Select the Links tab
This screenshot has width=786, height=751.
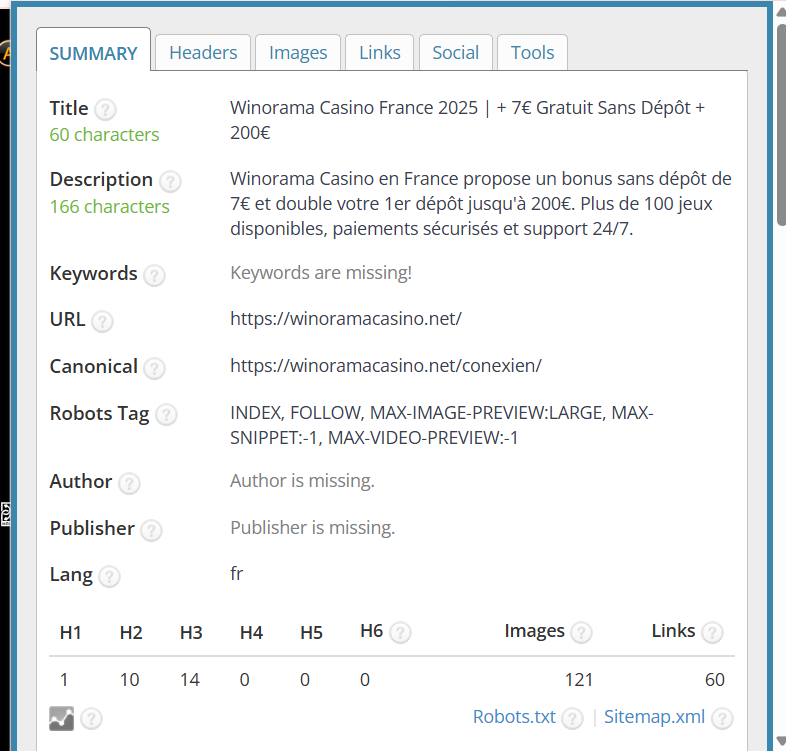tap(380, 53)
